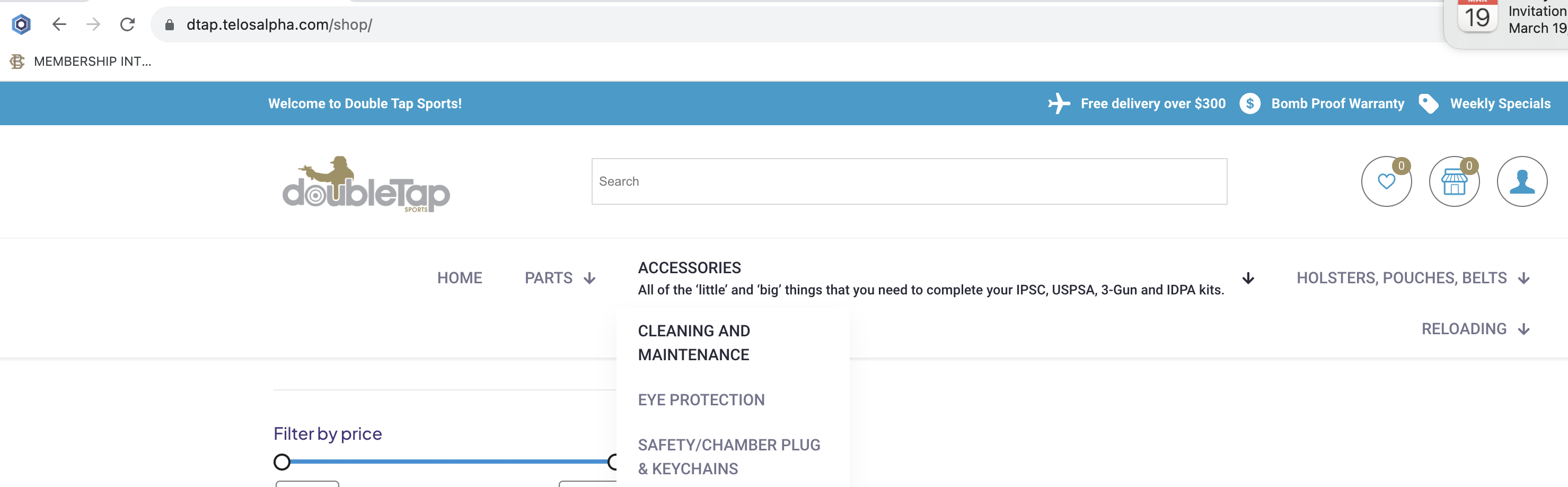The image size is (1568, 487).
Task: Open the wishlist heart icon
Action: [x=1386, y=181]
